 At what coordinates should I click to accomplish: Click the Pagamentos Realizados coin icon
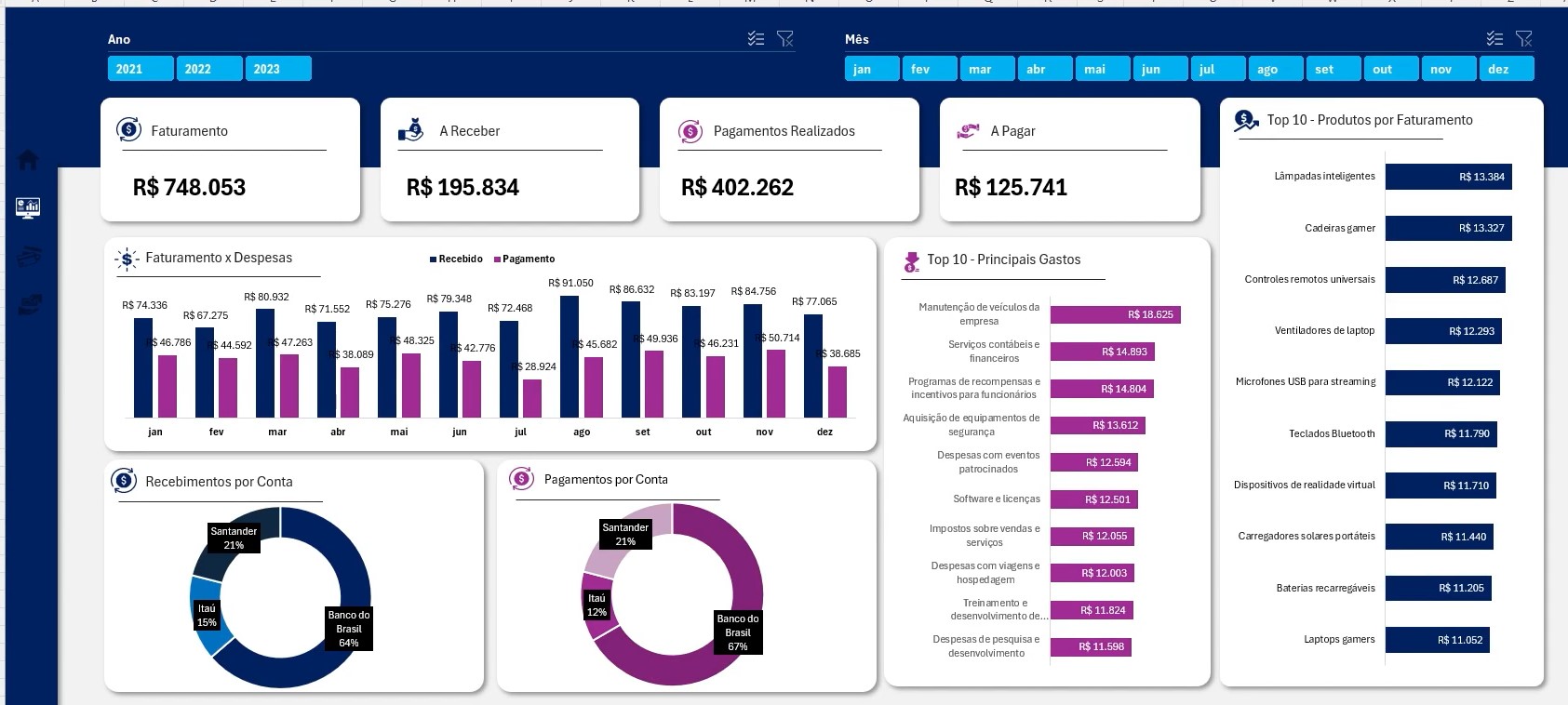coord(690,131)
